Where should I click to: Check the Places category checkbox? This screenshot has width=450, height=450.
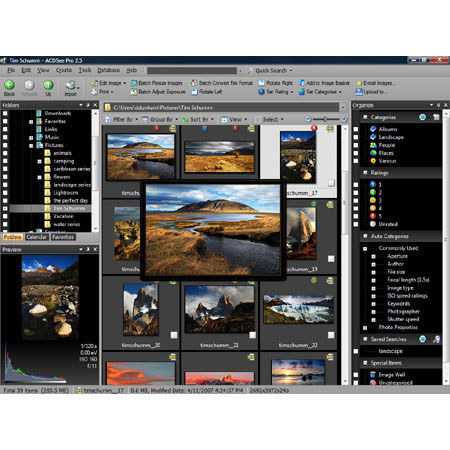click(x=356, y=153)
